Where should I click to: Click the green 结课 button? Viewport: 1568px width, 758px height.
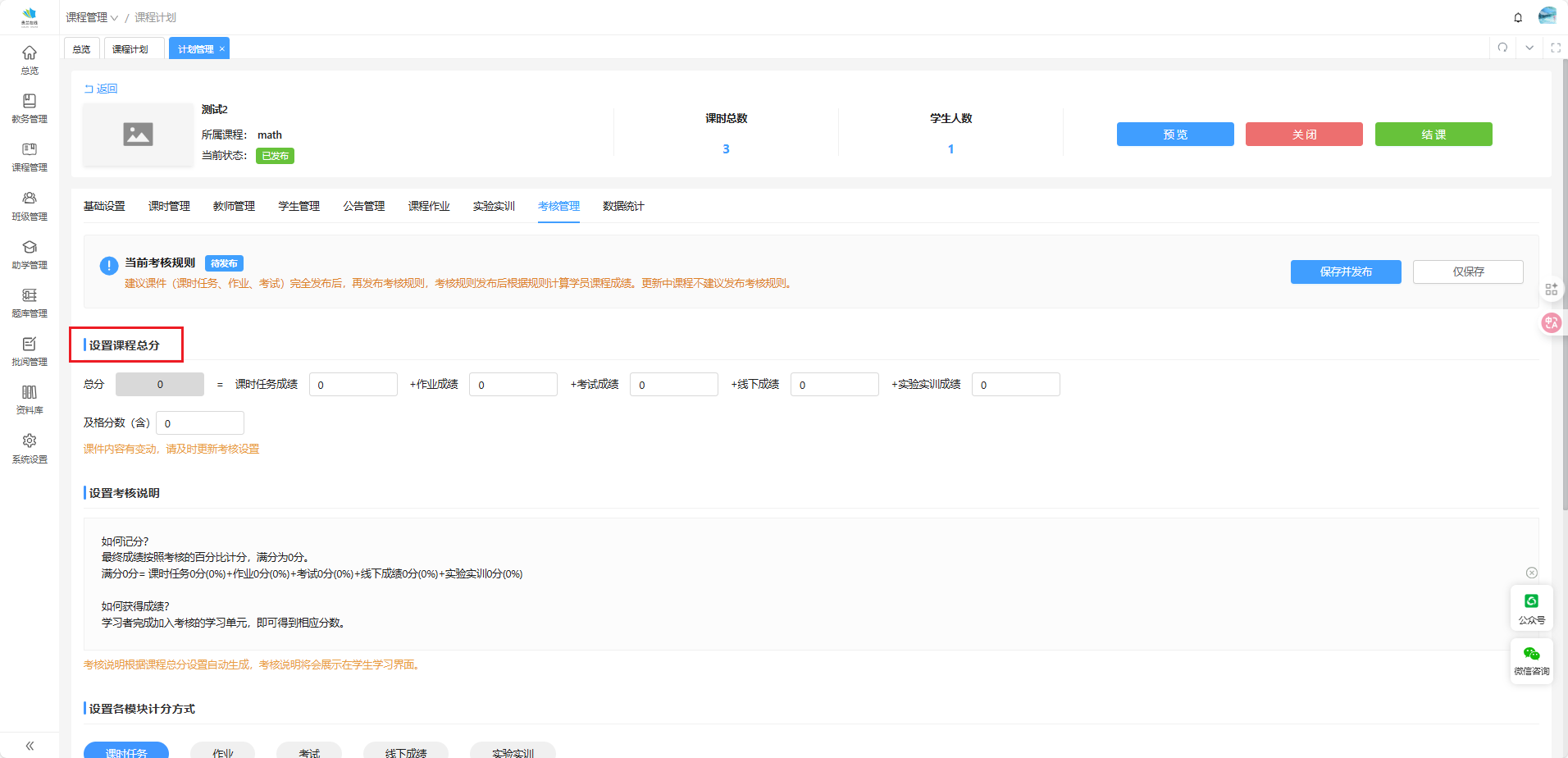click(x=1433, y=135)
